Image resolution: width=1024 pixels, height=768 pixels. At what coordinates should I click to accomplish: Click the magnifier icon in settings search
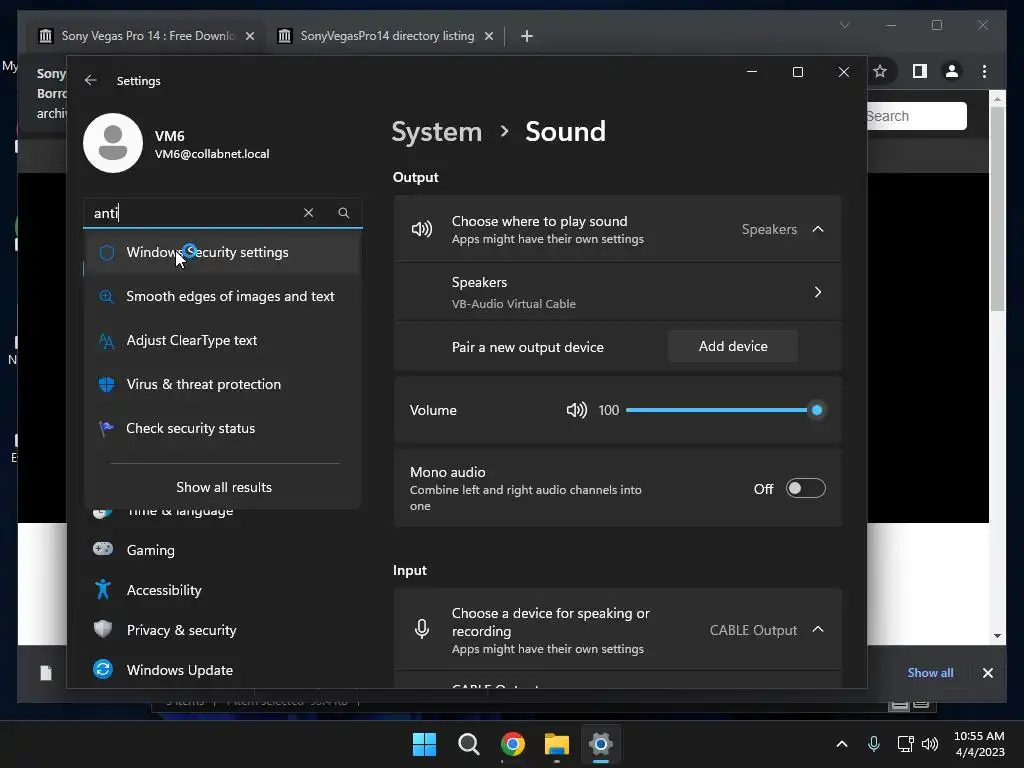(344, 213)
